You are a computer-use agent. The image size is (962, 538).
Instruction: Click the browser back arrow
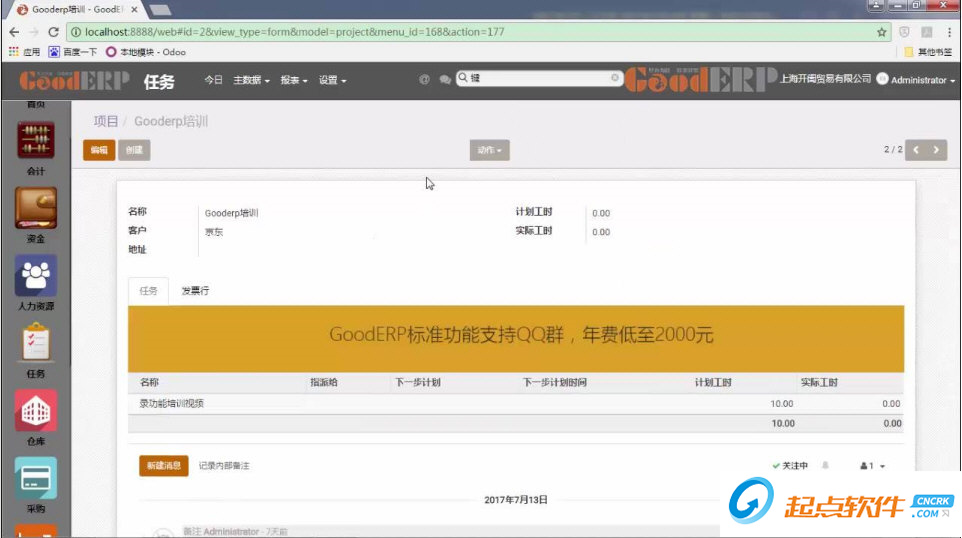tap(14, 32)
